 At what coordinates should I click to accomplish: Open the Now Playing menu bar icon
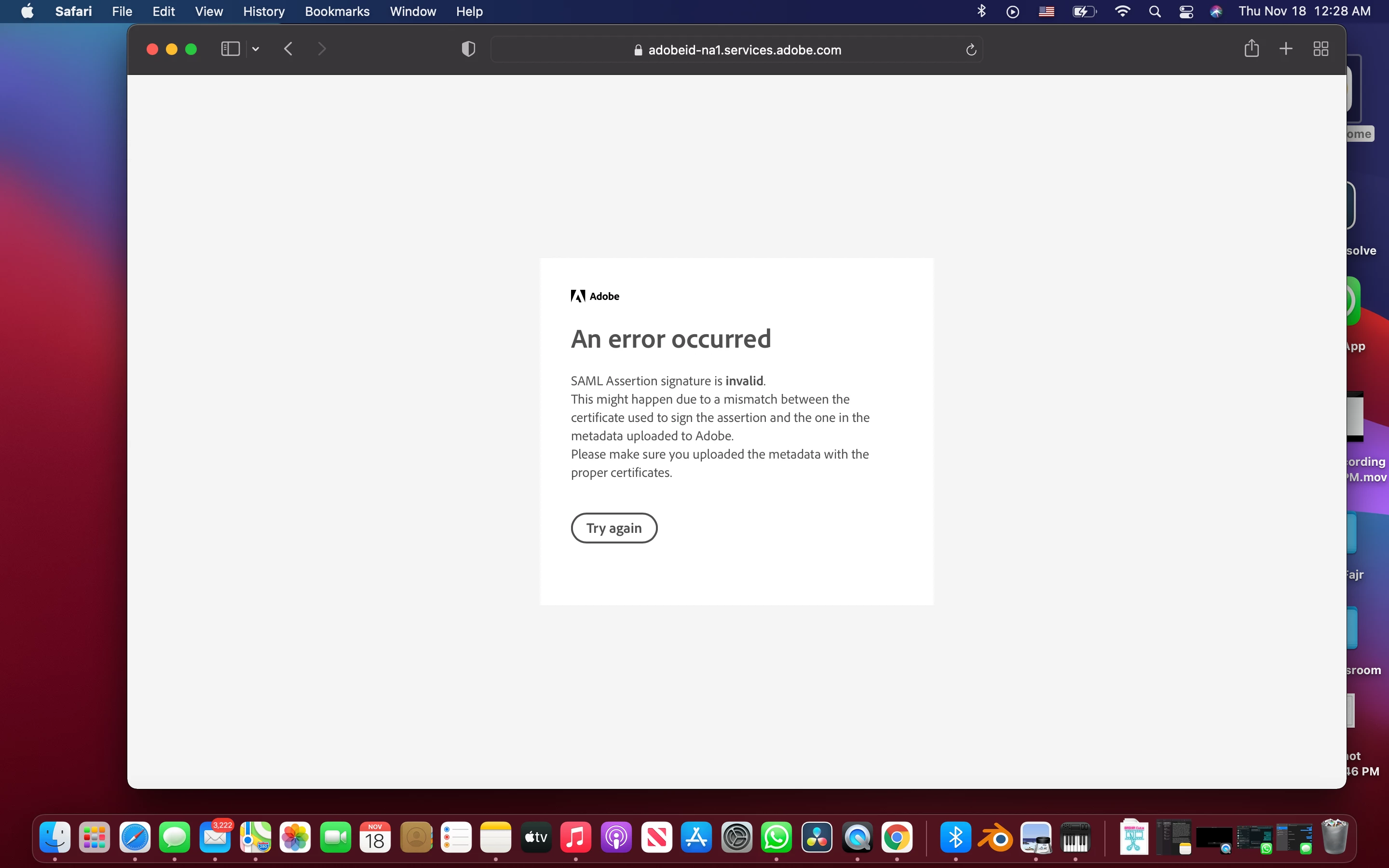coord(1013,12)
